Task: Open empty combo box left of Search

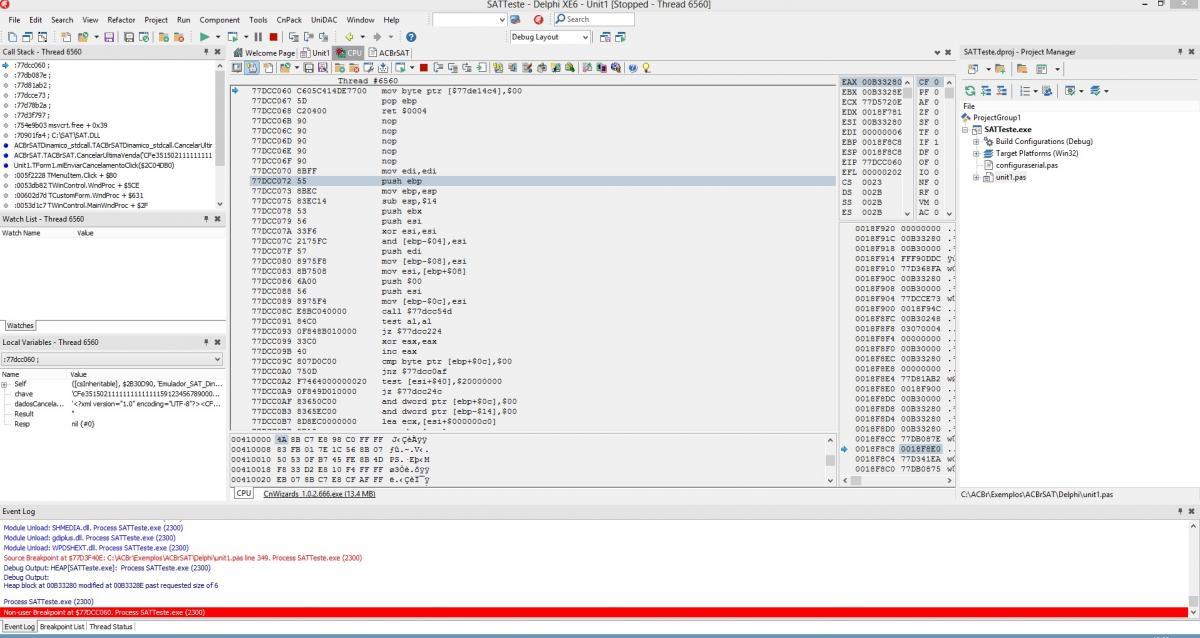Action: 469,19
